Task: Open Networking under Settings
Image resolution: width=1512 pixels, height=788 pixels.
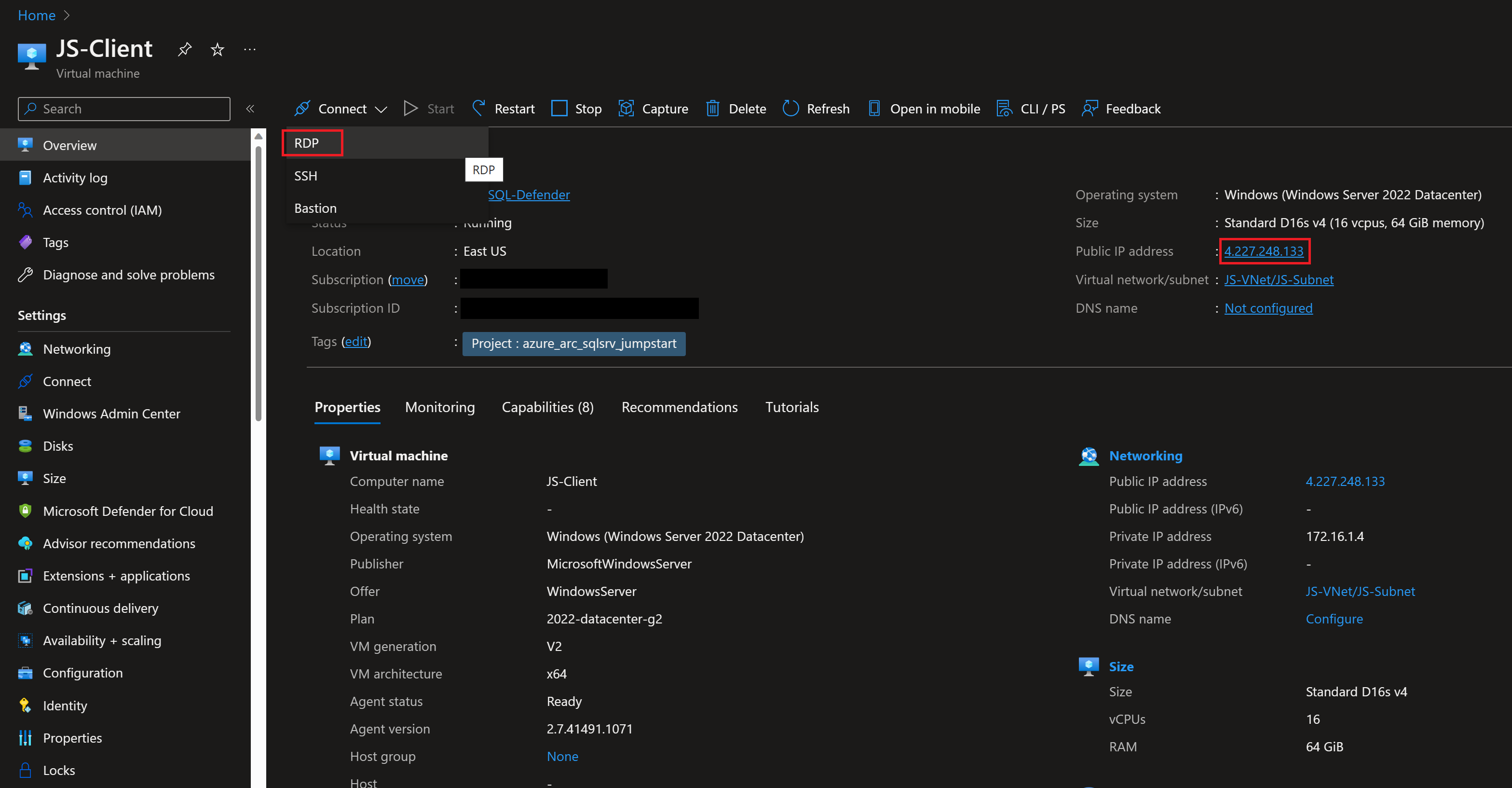Action: coord(125,349)
